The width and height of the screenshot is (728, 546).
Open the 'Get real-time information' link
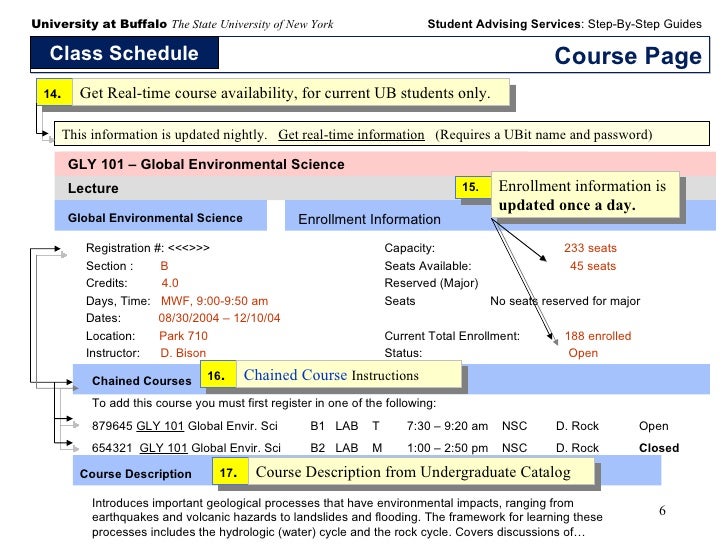tap(351, 135)
